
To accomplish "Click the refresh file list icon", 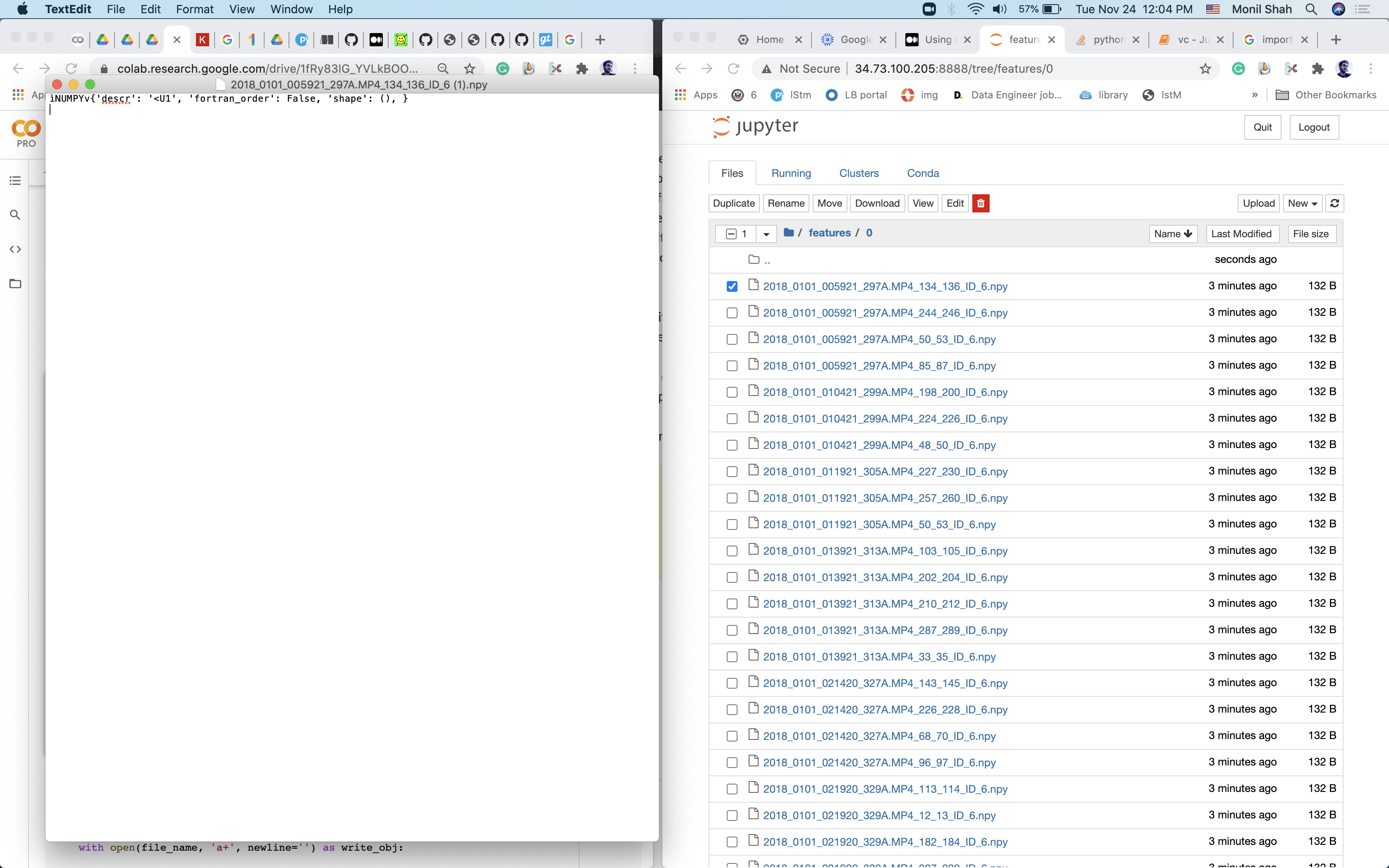I will pyautogui.click(x=1334, y=203).
